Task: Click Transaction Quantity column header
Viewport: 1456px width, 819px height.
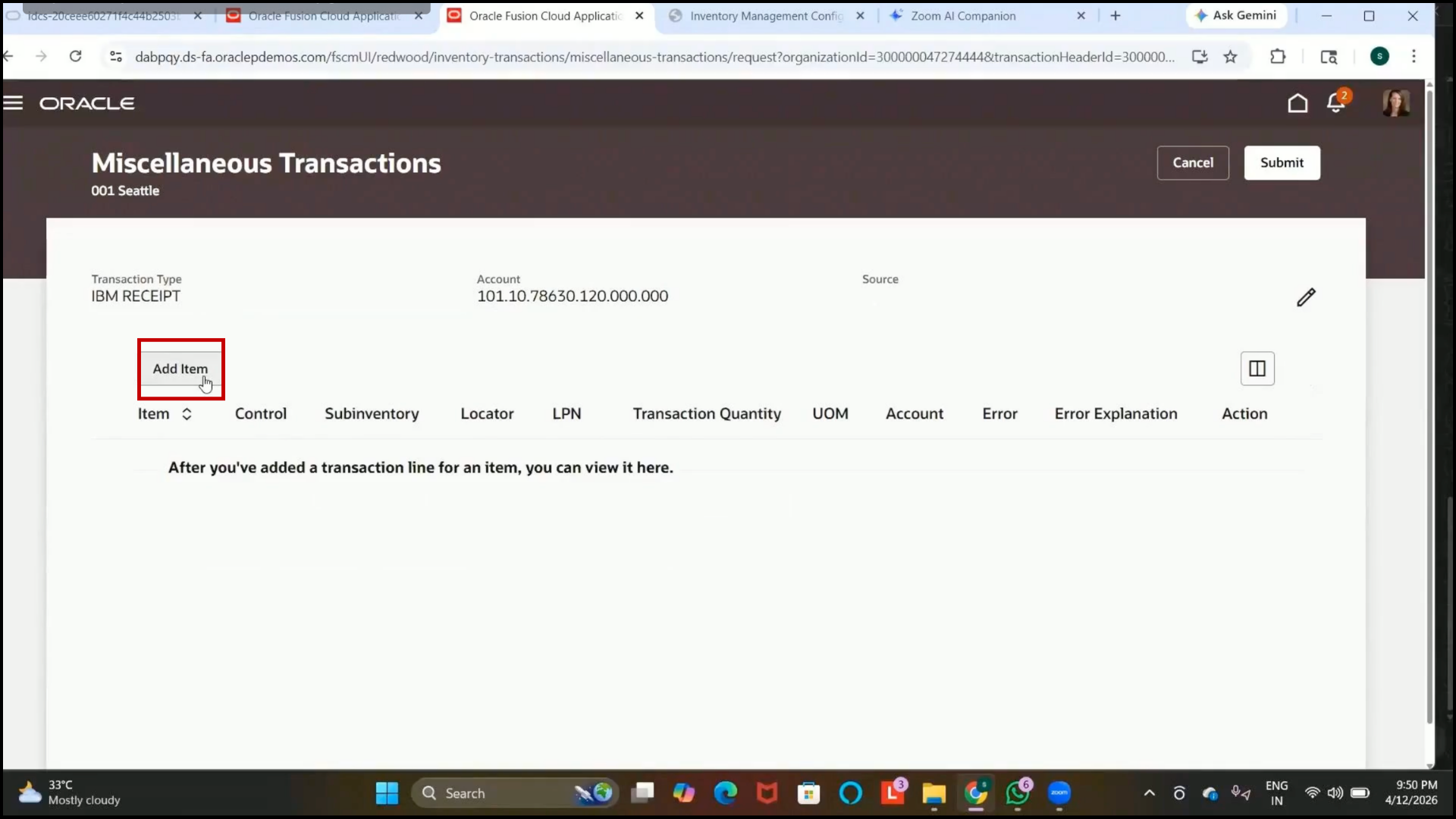Action: (707, 414)
